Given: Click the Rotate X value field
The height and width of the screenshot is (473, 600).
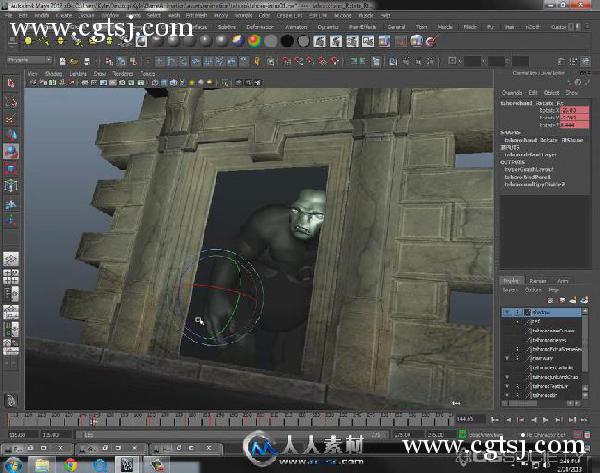Looking at the screenshot, I should click(574, 110).
